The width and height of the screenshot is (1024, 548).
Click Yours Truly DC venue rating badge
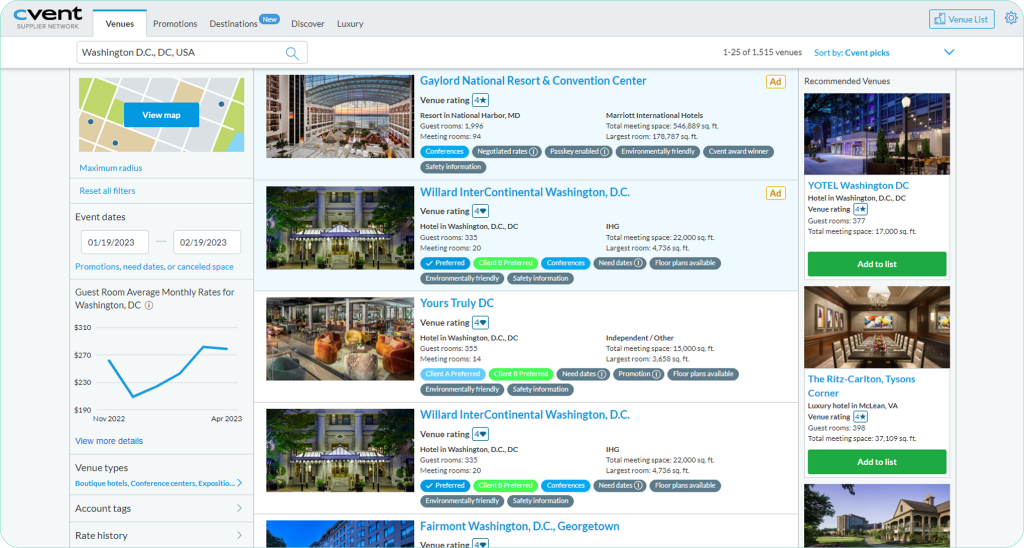(x=480, y=323)
